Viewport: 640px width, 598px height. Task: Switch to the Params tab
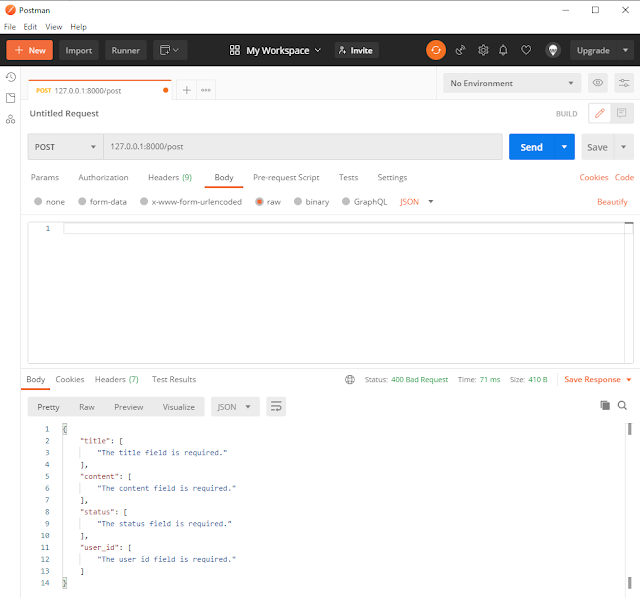tap(45, 178)
